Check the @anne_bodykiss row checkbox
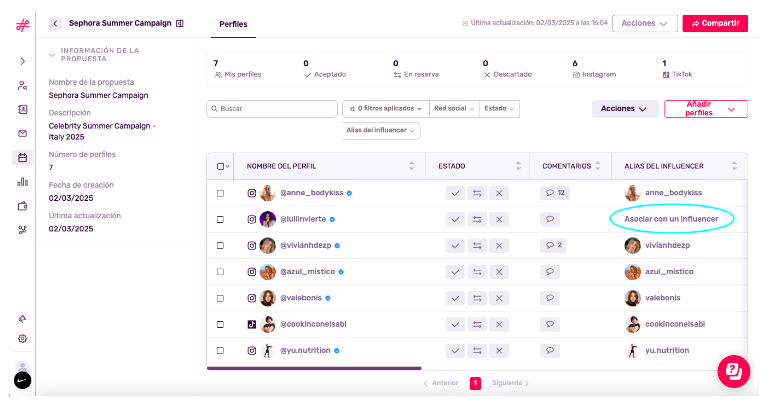 coord(221,193)
